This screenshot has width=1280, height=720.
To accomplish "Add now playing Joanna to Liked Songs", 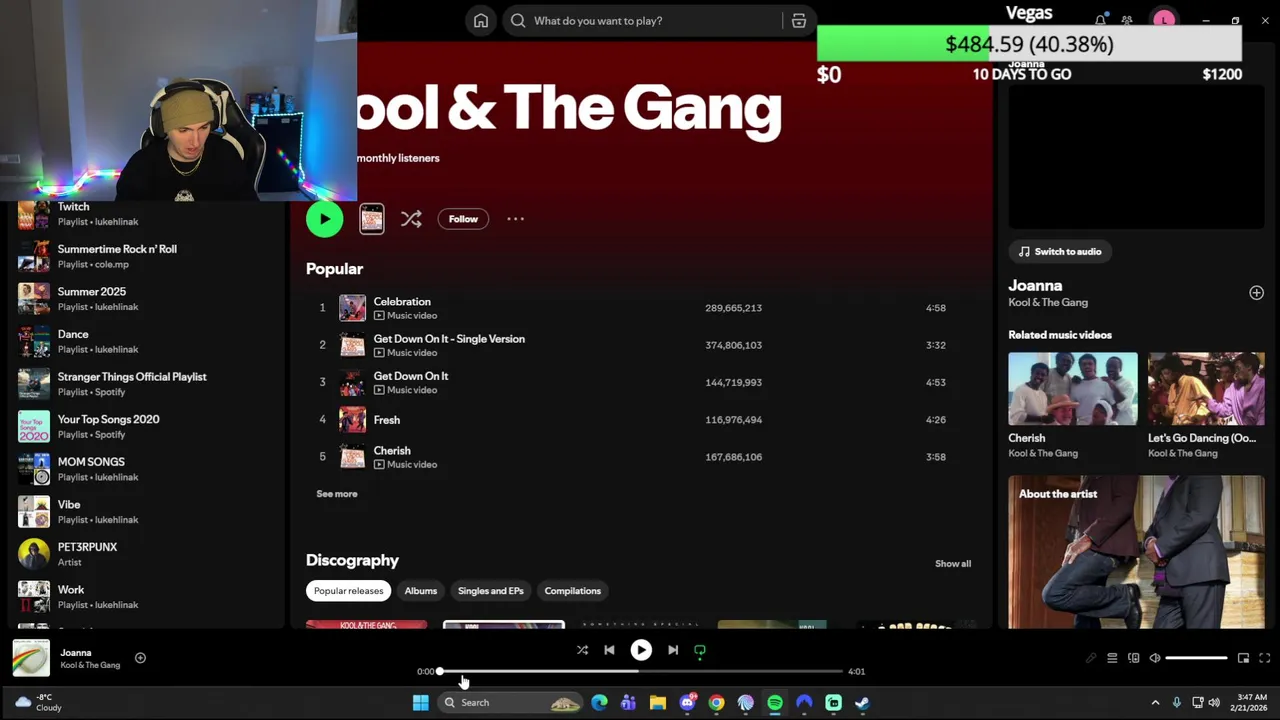I will tap(140, 658).
